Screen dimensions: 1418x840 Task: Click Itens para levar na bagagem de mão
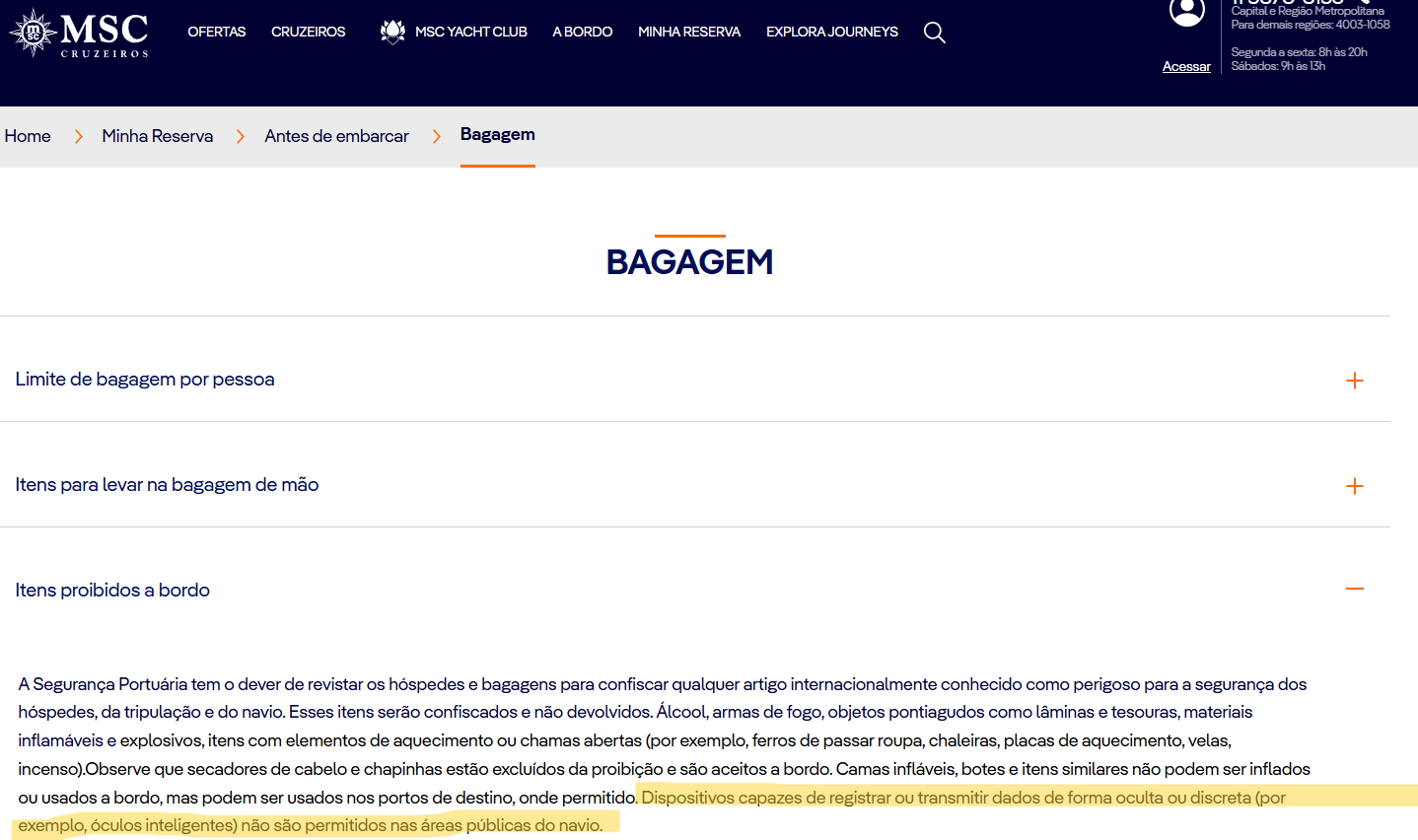[x=167, y=485]
